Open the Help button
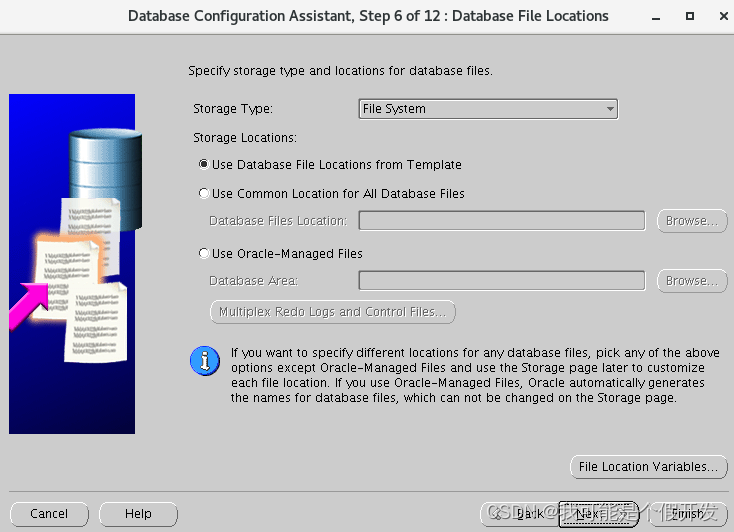This screenshot has height=532, width=734. pos(138,514)
